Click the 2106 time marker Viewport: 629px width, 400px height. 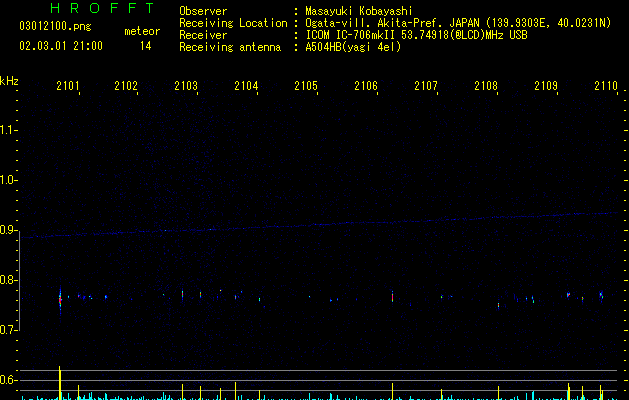coord(366,85)
